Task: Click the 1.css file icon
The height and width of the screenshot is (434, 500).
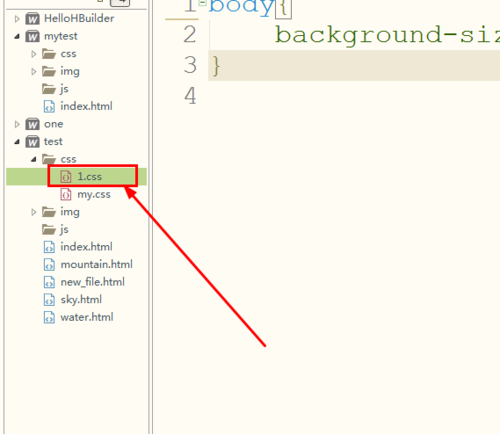Action: 66,177
